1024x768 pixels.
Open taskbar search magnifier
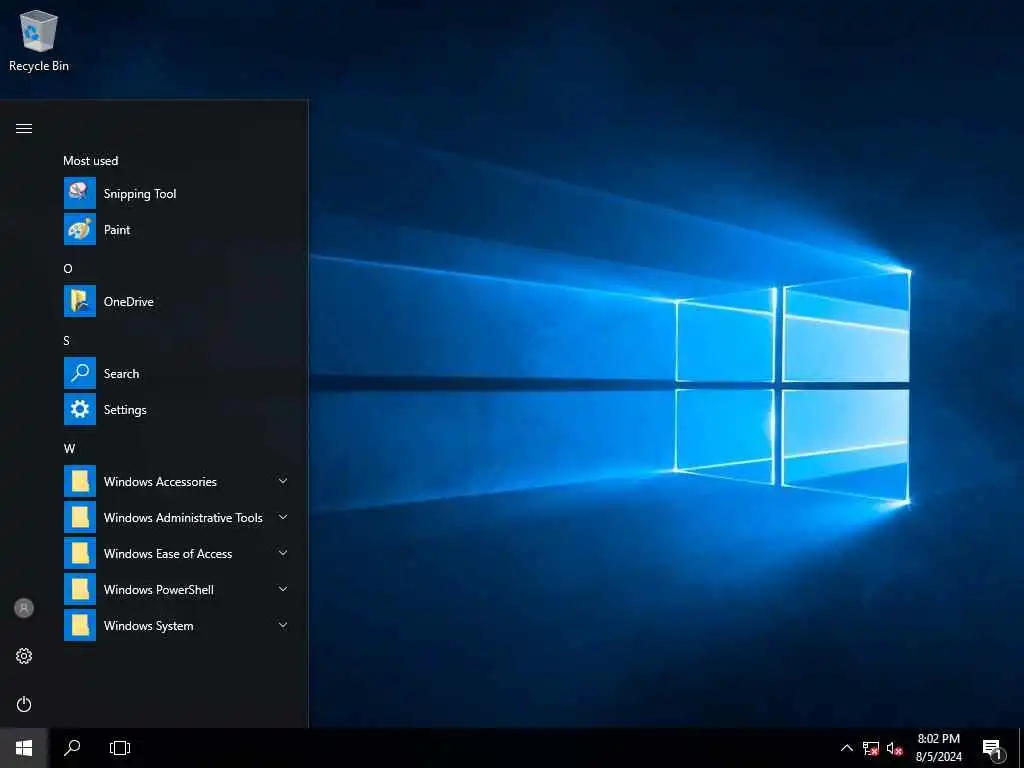[72, 748]
